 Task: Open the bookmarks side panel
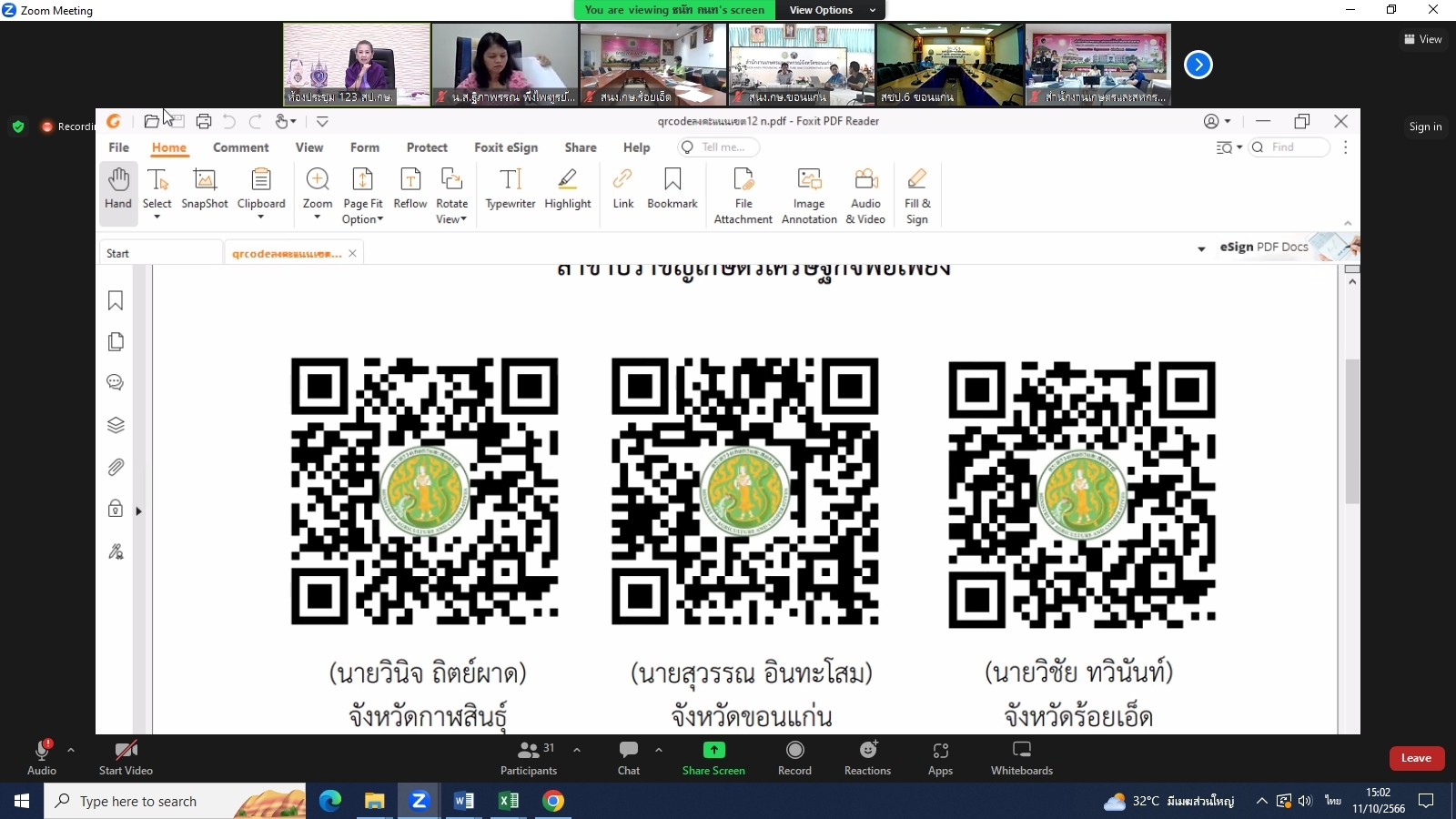116,300
